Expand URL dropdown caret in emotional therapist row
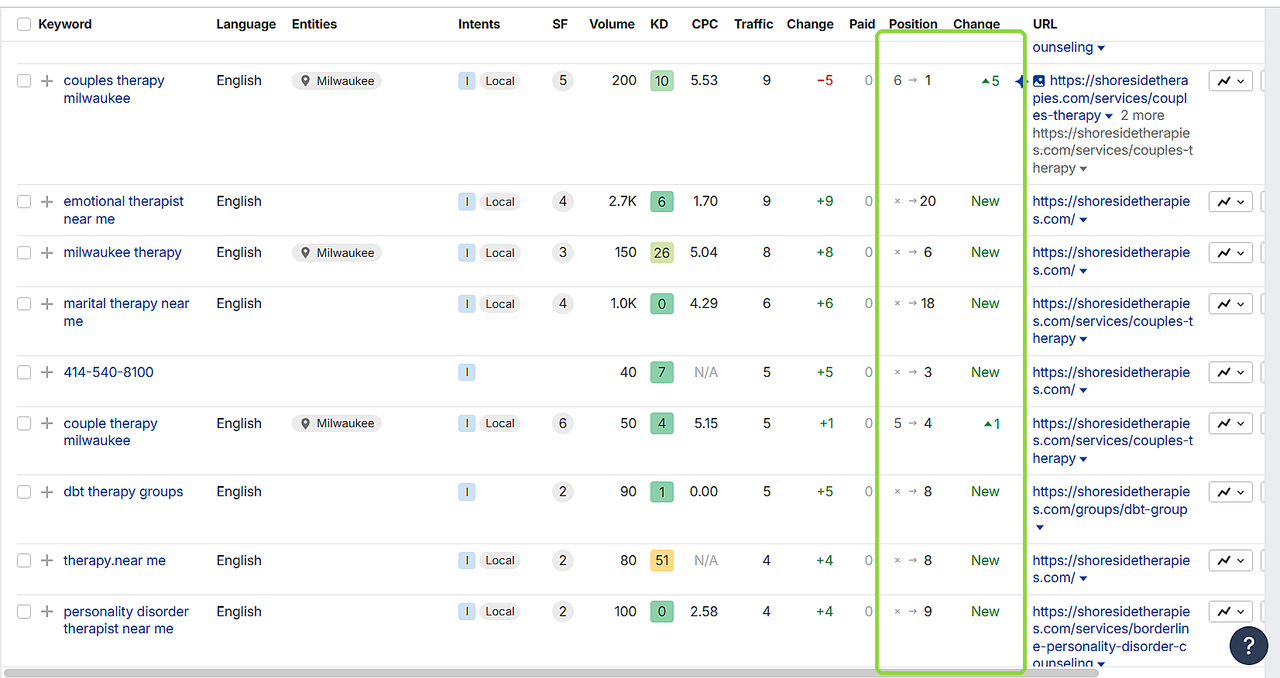This screenshot has width=1280, height=678. (x=1083, y=220)
